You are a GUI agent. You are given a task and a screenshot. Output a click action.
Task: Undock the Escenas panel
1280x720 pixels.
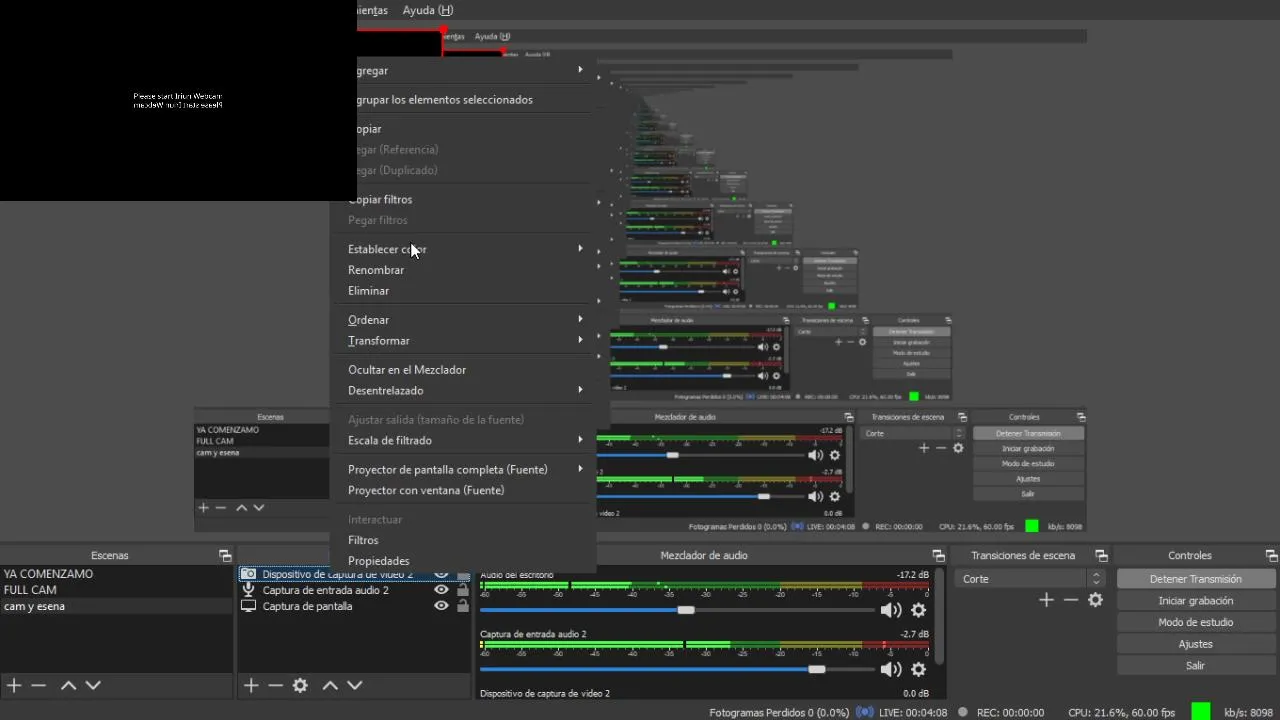[225, 556]
